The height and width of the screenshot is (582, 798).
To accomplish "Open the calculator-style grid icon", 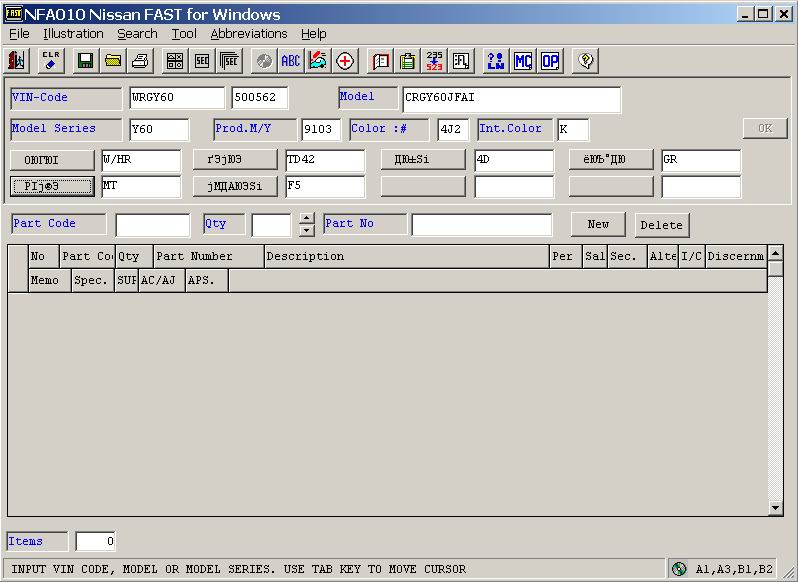I will pos(175,61).
